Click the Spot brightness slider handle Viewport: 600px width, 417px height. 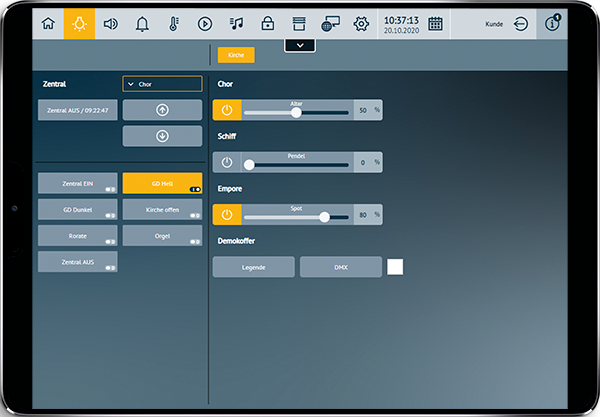pos(324,217)
